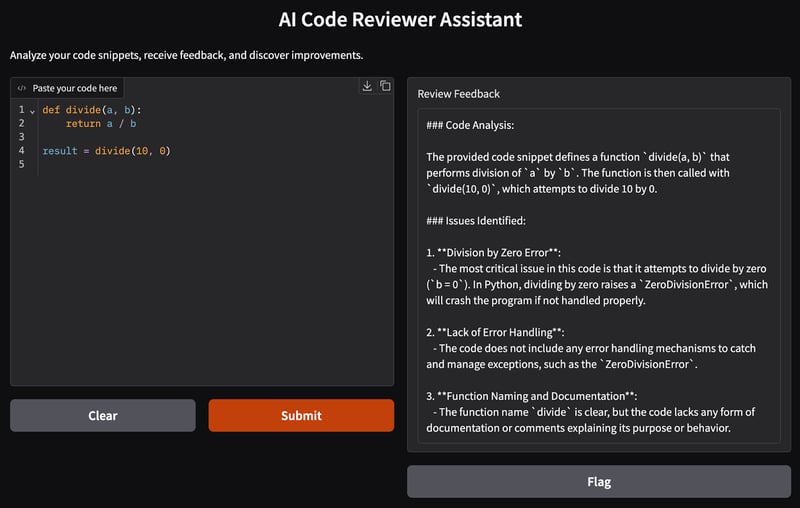
Task: Click the 'return a / b' code line
Action: [101, 123]
